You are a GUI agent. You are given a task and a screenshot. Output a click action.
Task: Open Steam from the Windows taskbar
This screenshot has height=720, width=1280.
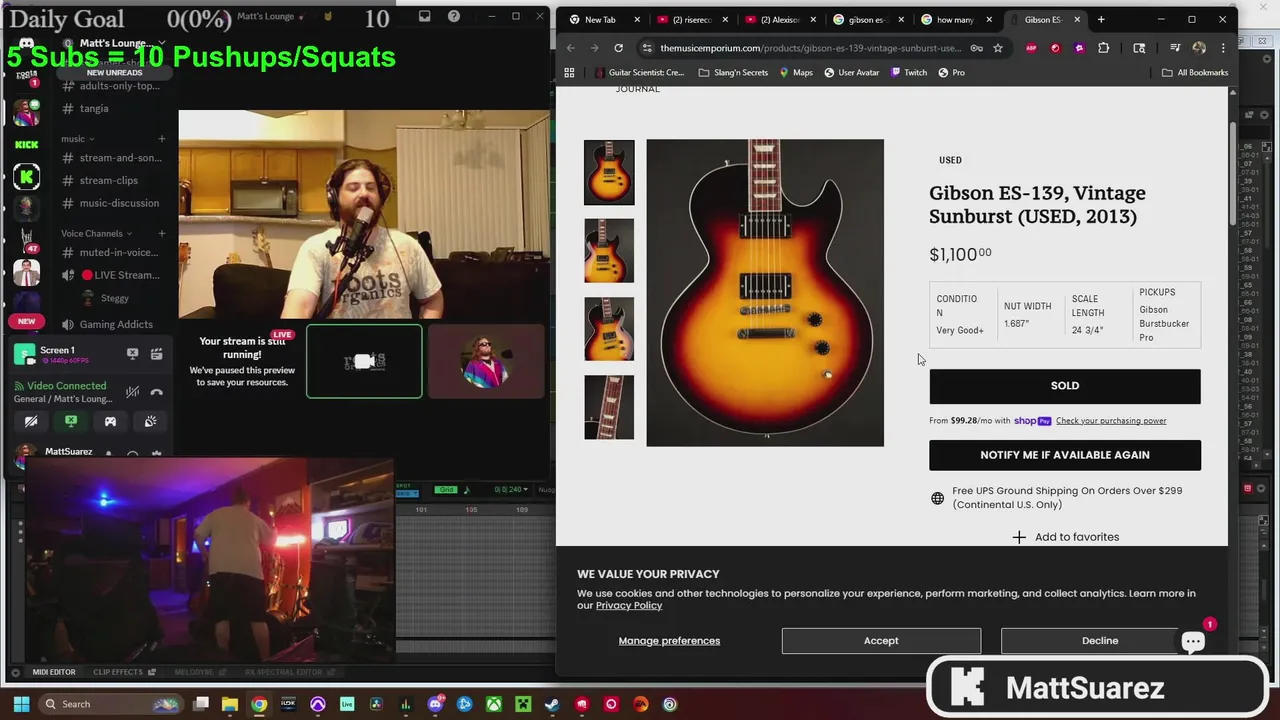(552, 704)
